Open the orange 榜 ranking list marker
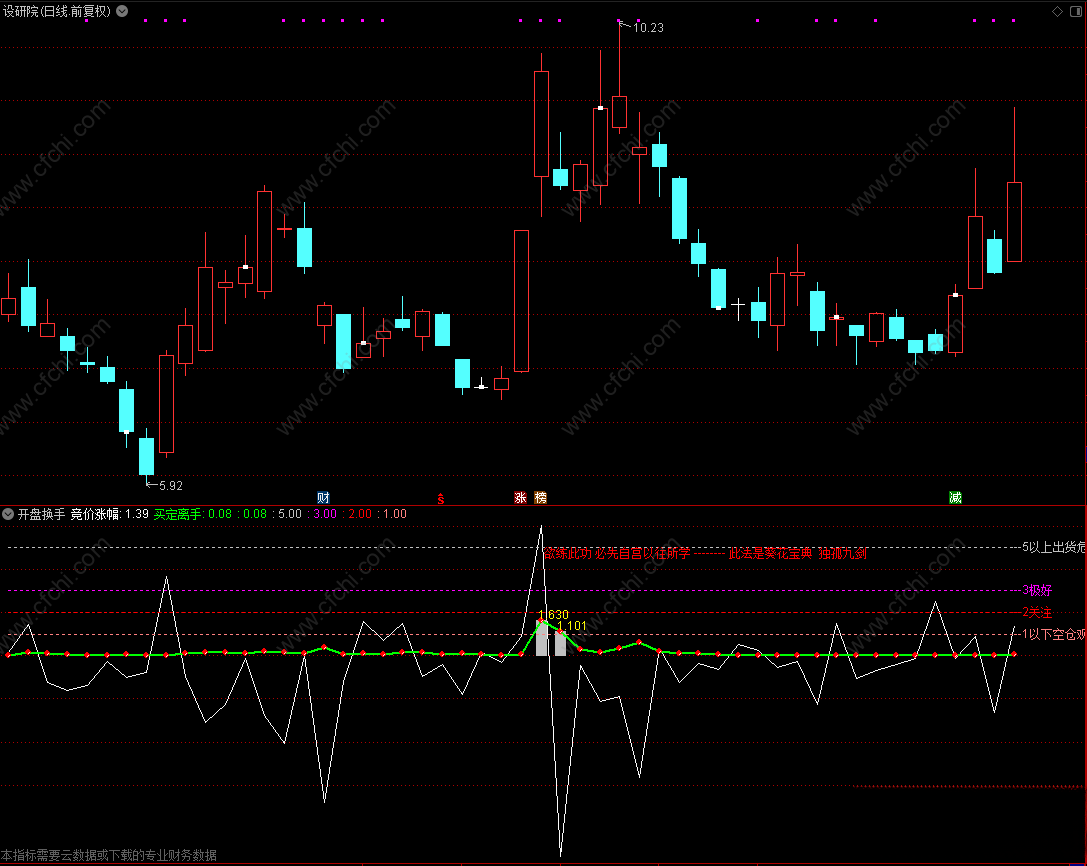1087x866 pixels. click(x=540, y=497)
